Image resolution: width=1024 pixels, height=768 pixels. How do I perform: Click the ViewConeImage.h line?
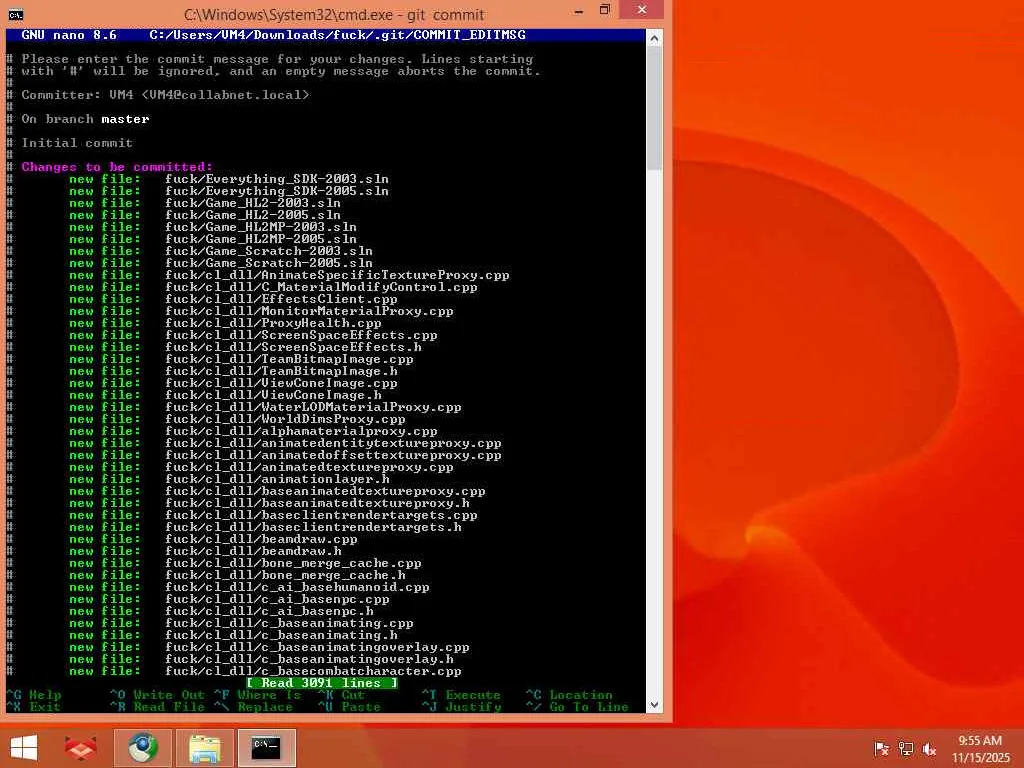click(273, 395)
